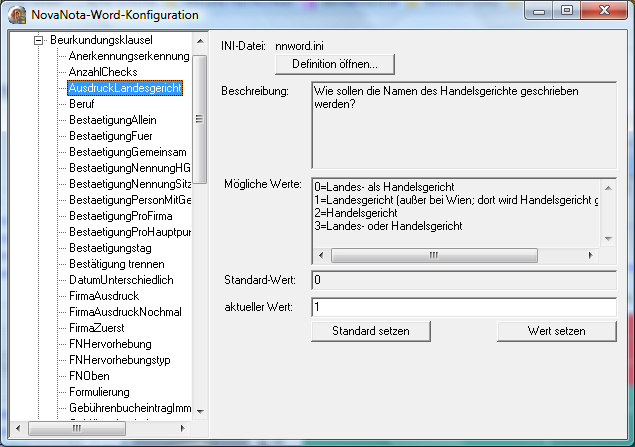Click tree horizontal scrollbar right arrow
This screenshot has height=447, width=635.
pyautogui.click(x=183, y=428)
